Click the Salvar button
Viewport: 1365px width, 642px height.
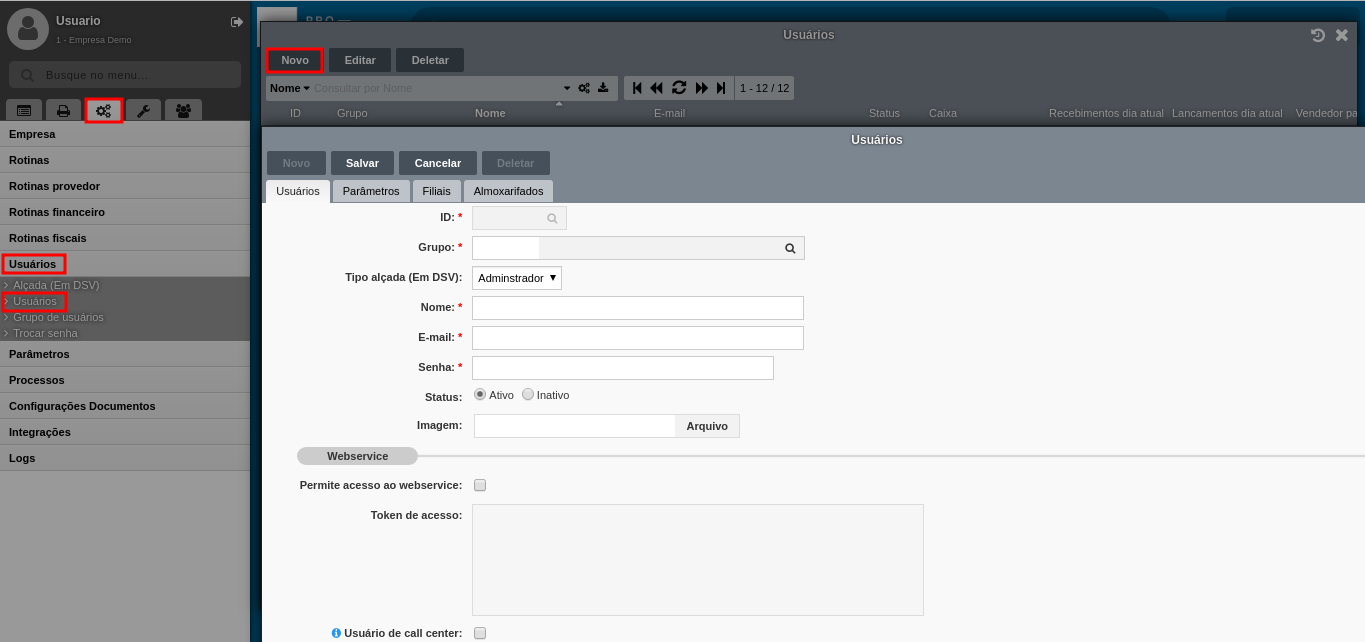362,163
